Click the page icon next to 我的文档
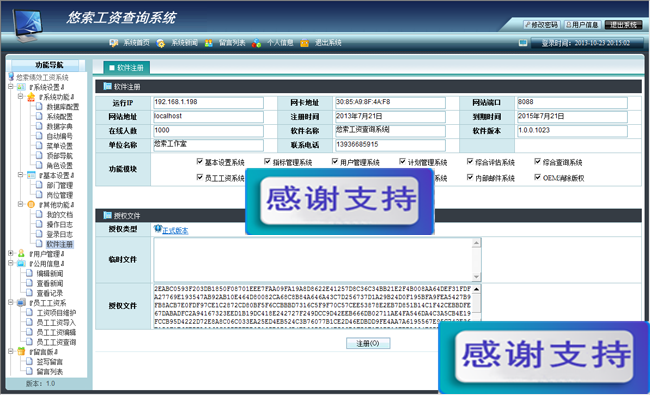 point(39,214)
